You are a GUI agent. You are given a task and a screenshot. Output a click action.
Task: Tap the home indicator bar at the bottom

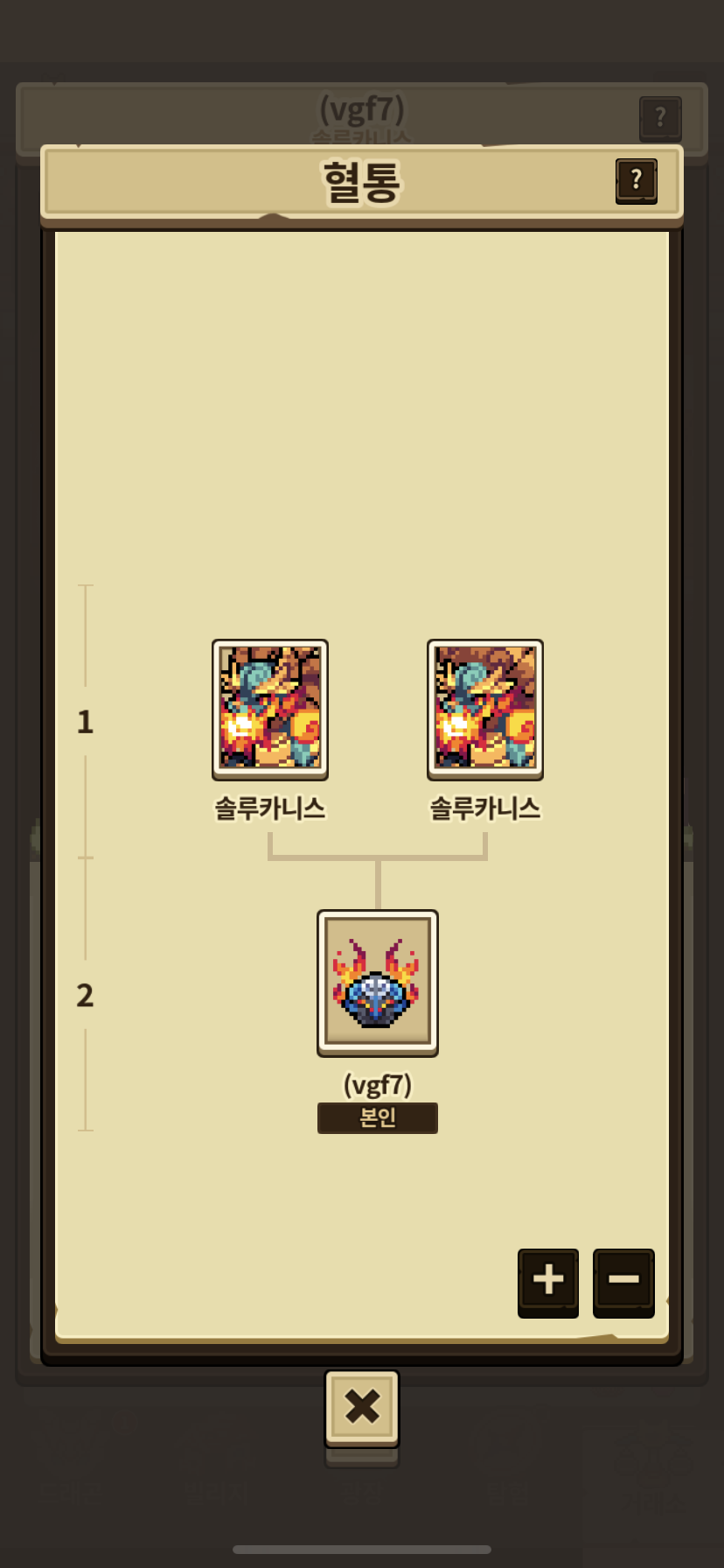[x=362, y=1550]
